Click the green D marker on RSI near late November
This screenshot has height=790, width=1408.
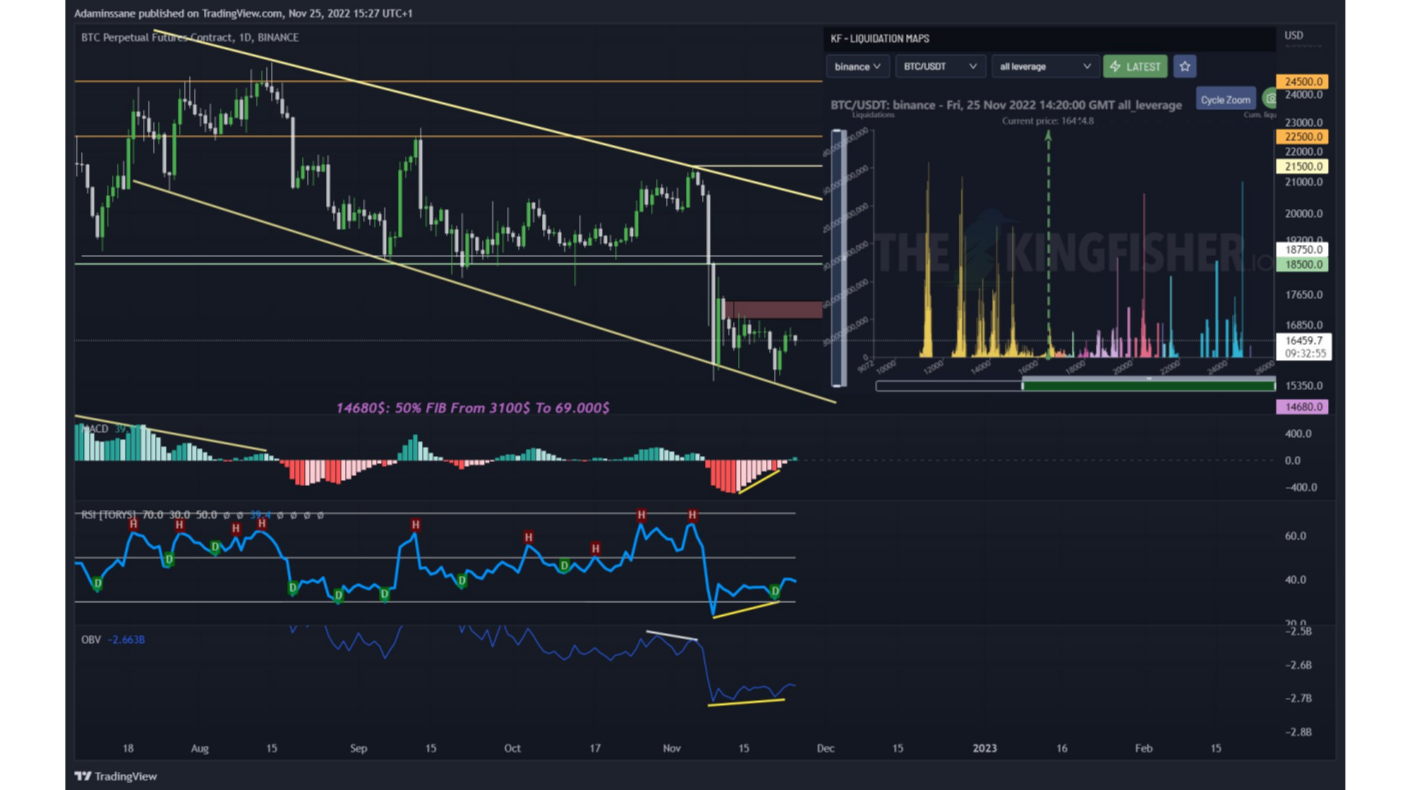(775, 592)
